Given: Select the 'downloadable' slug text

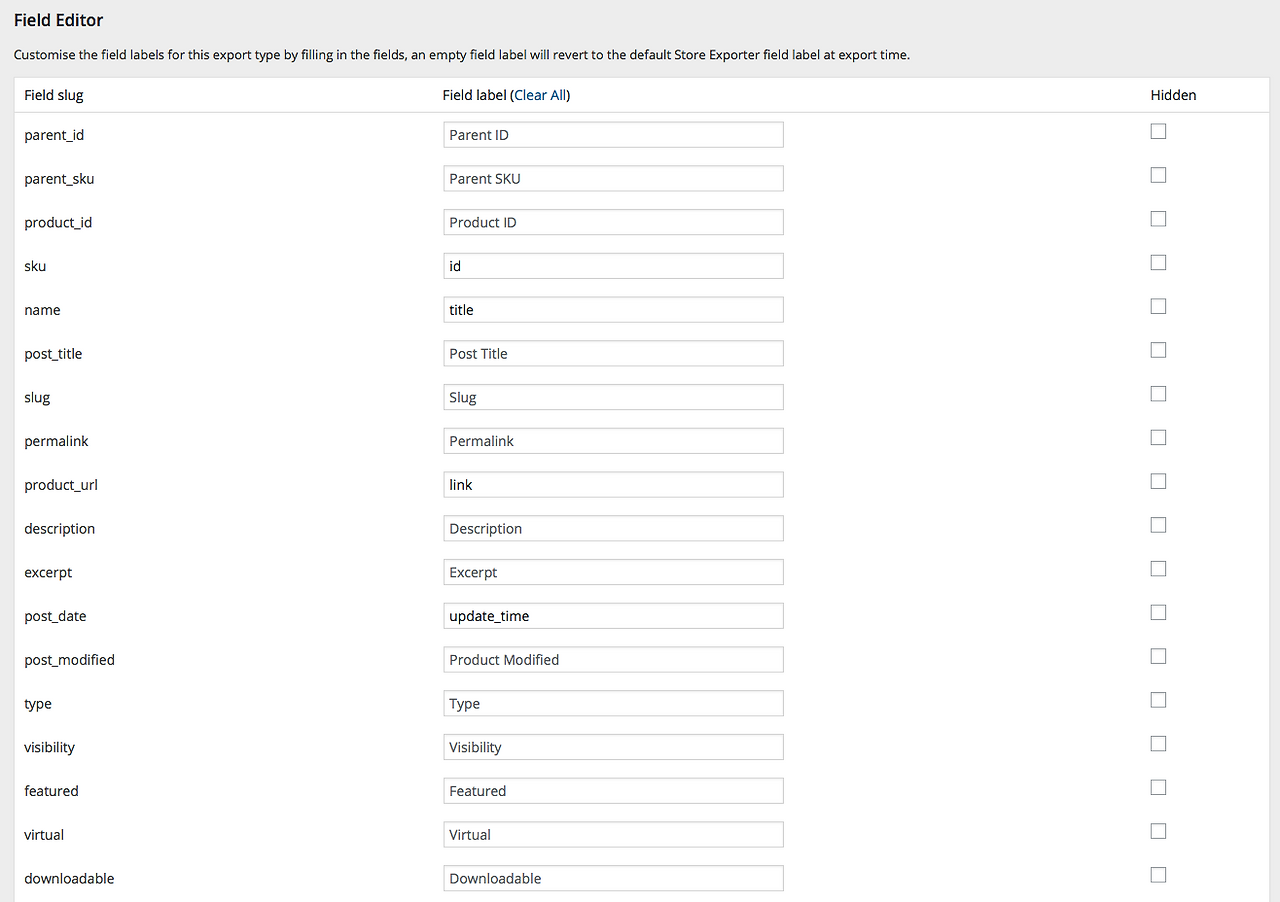Looking at the screenshot, I should click(x=69, y=879).
